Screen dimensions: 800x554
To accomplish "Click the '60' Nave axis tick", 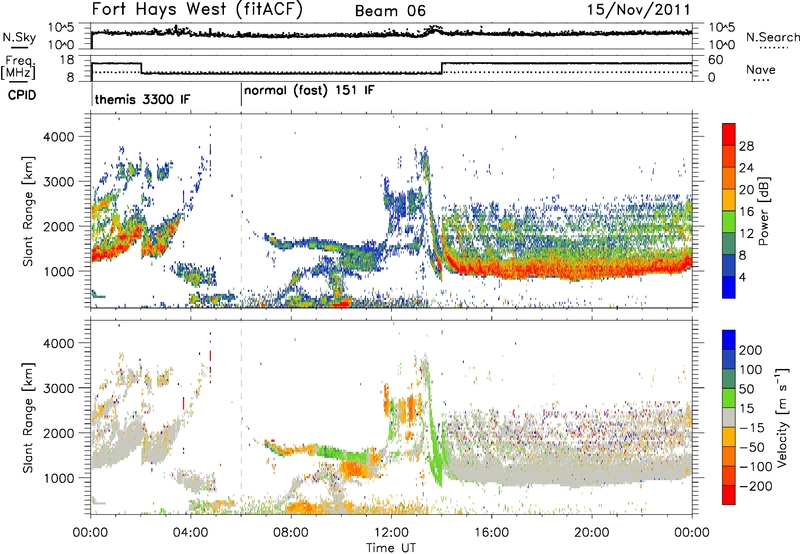I will 716,60.
